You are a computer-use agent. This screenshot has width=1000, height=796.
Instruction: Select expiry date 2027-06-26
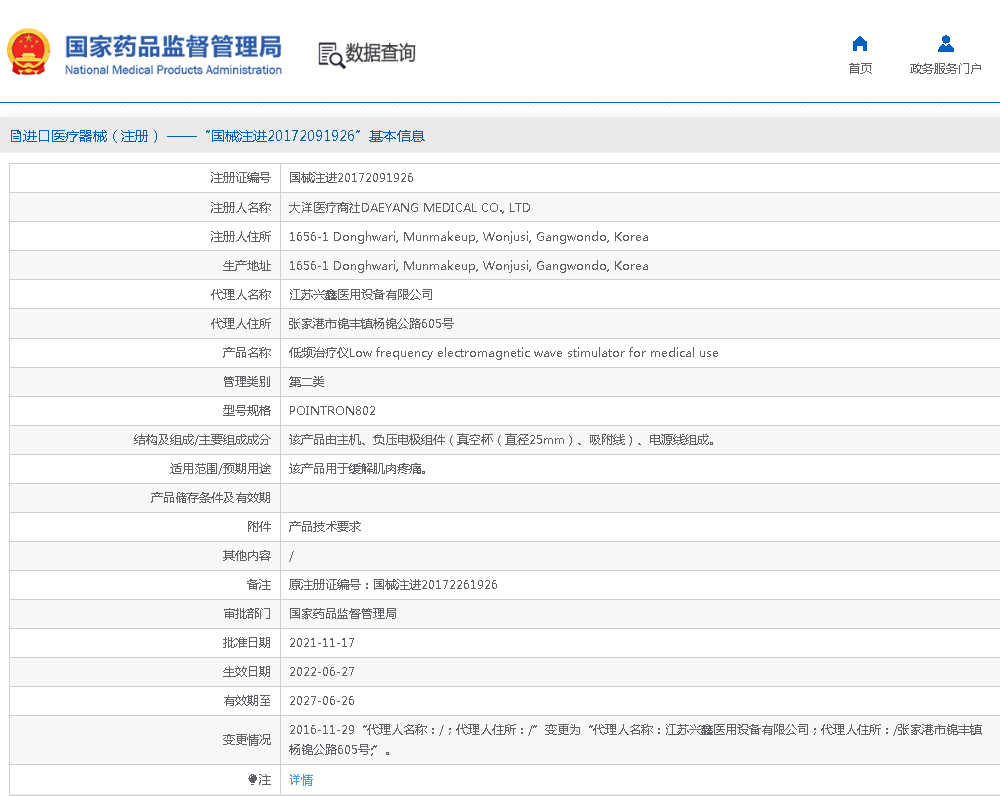coord(322,700)
